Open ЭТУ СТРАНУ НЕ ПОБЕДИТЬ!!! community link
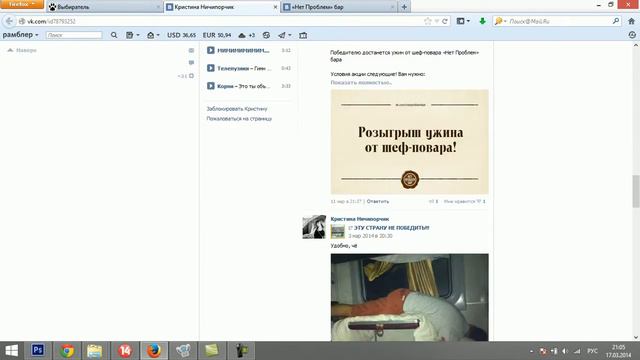Viewport: 640px width, 360px height. click(391, 228)
